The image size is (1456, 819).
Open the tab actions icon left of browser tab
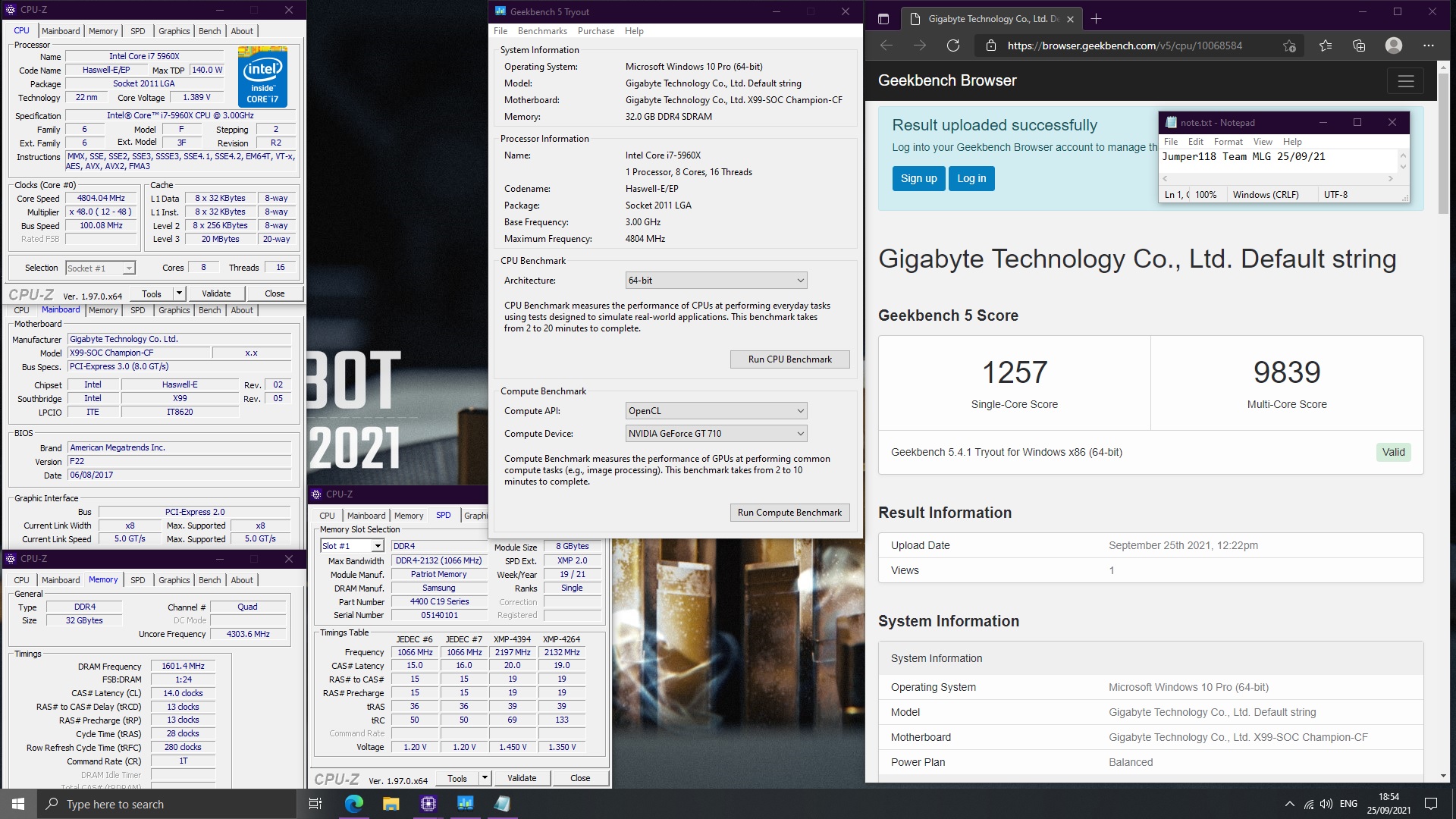(x=883, y=19)
